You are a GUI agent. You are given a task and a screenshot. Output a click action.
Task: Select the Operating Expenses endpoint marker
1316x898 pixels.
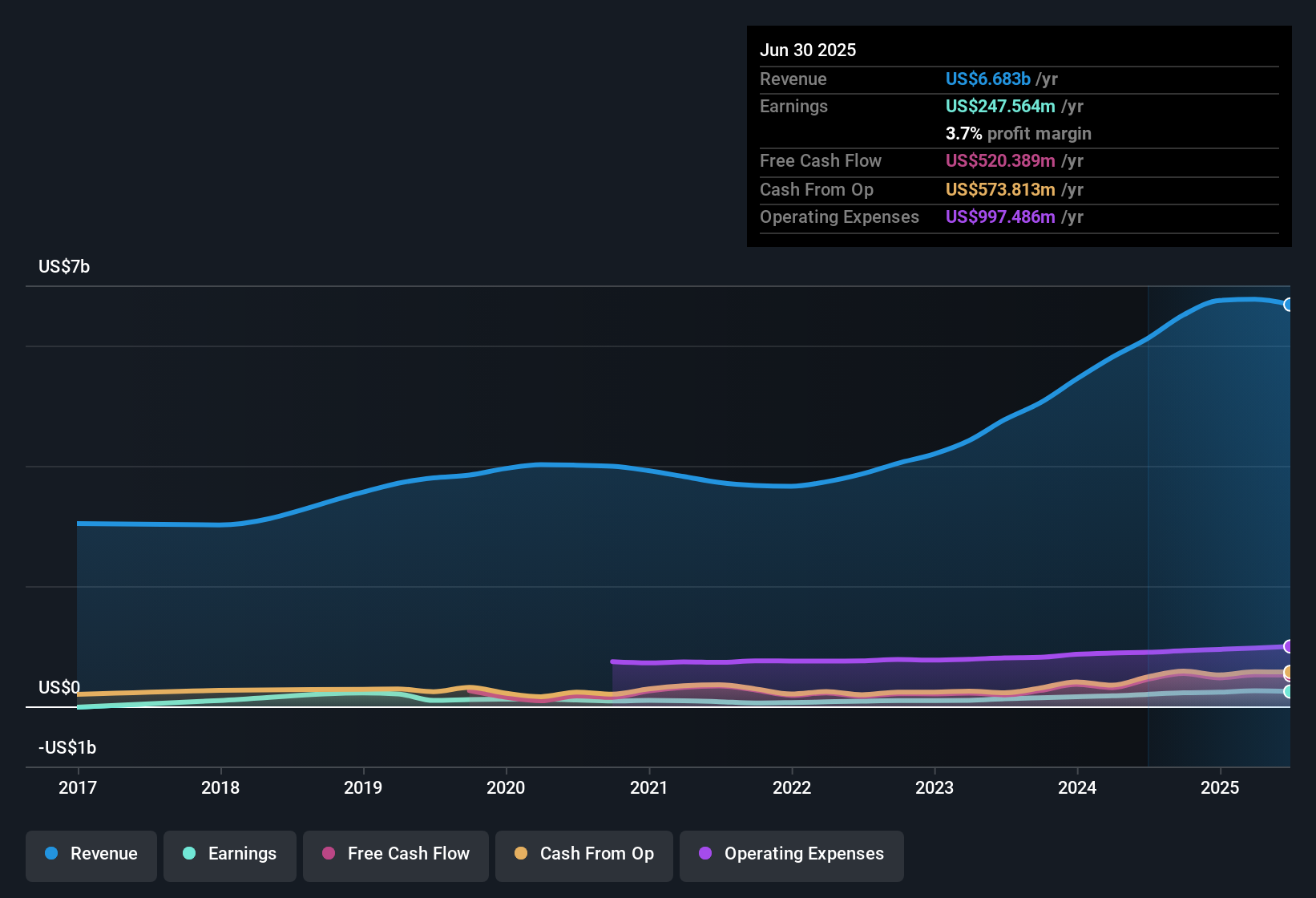1290,645
